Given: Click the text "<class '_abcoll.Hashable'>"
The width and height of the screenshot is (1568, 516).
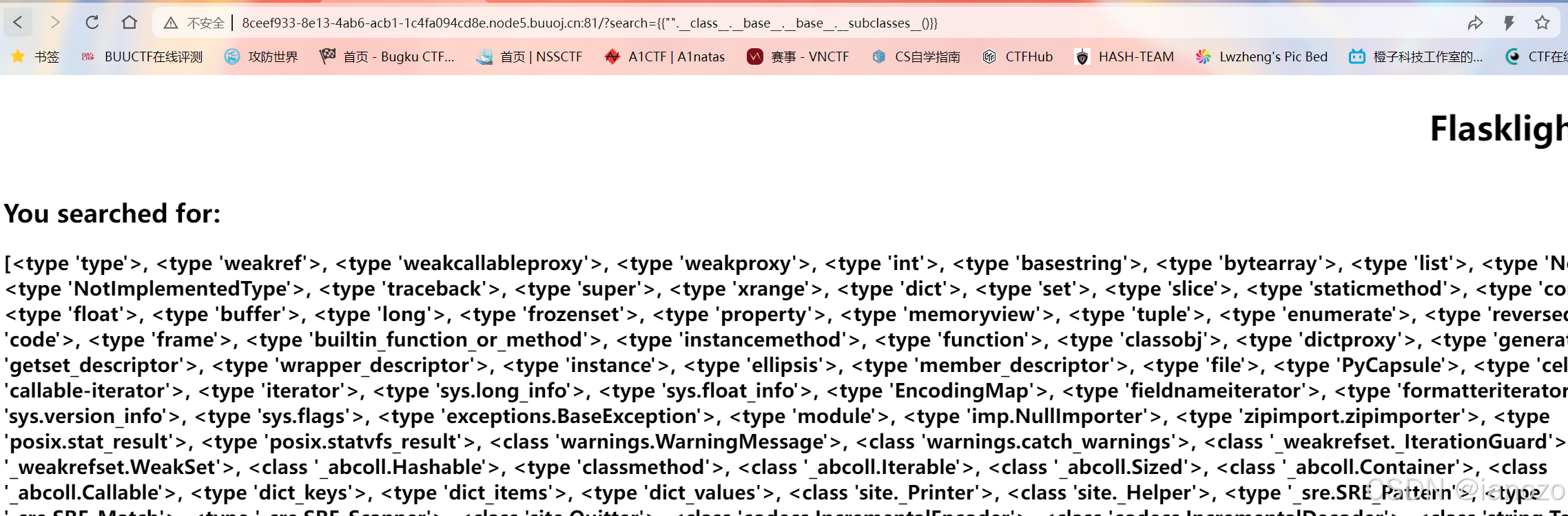Looking at the screenshot, I should (x=375, y=467).
